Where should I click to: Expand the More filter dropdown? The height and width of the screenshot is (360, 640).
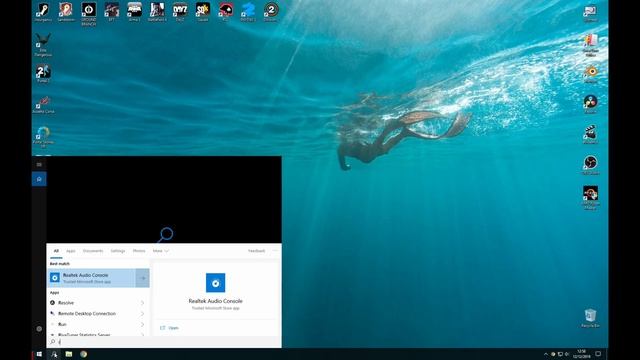[160, 251]
